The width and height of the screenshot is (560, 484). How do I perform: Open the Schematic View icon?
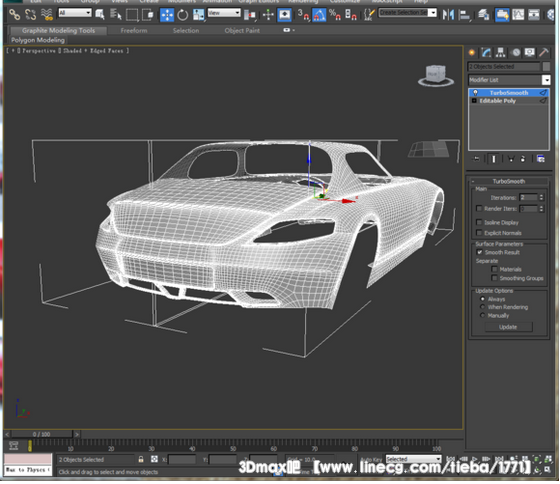pyautogui.click(x=534, y=15)
